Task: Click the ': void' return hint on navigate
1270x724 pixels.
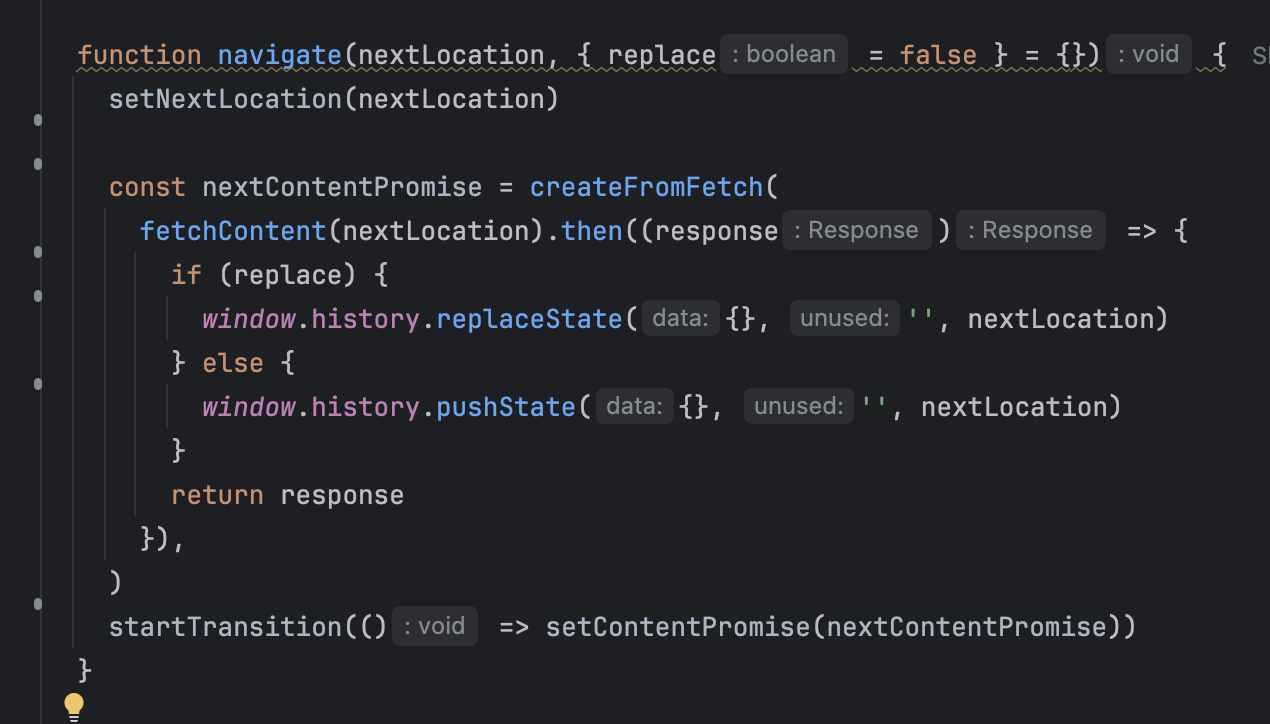Action: (1149, 54)
